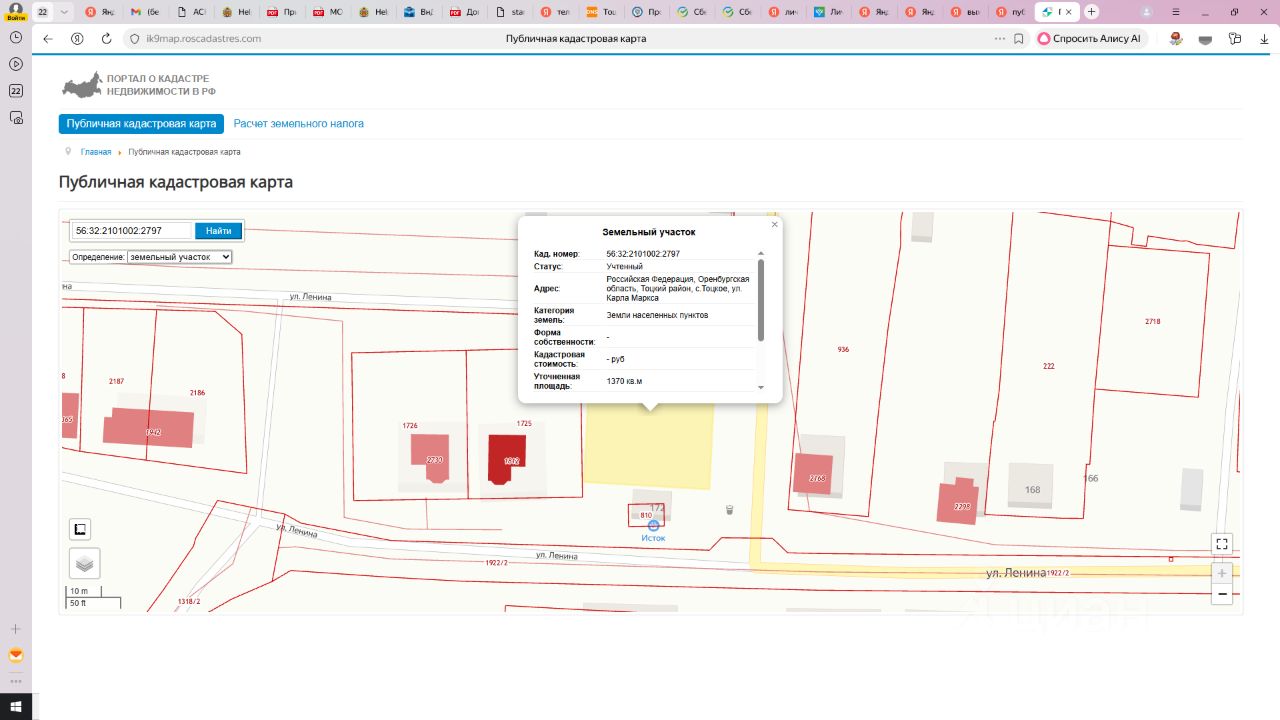Open Расчет земельного налога tab
1280x720 pixels.
click(x=298, y=124)
